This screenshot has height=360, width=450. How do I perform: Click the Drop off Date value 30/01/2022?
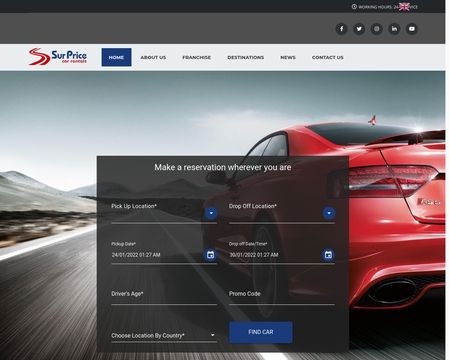(254, 255)
